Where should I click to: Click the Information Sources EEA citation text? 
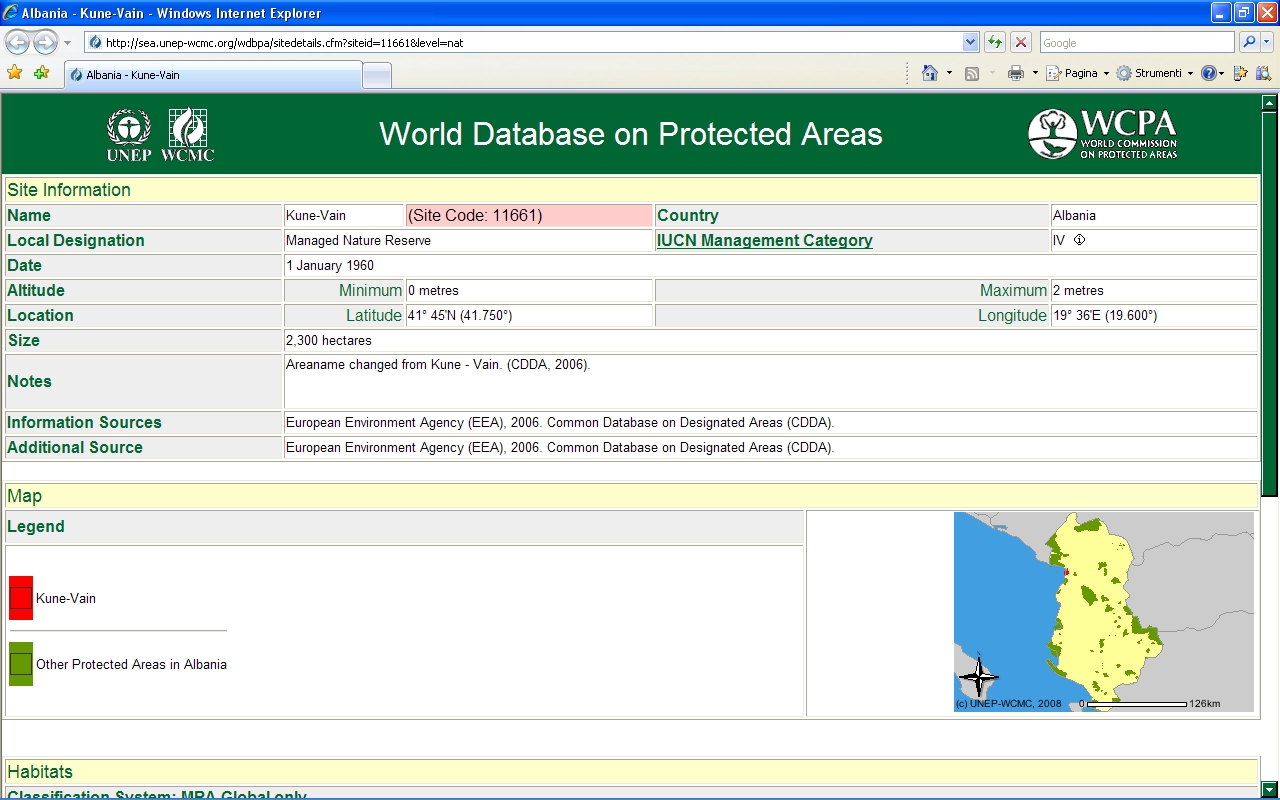click(x=560, y=423)
